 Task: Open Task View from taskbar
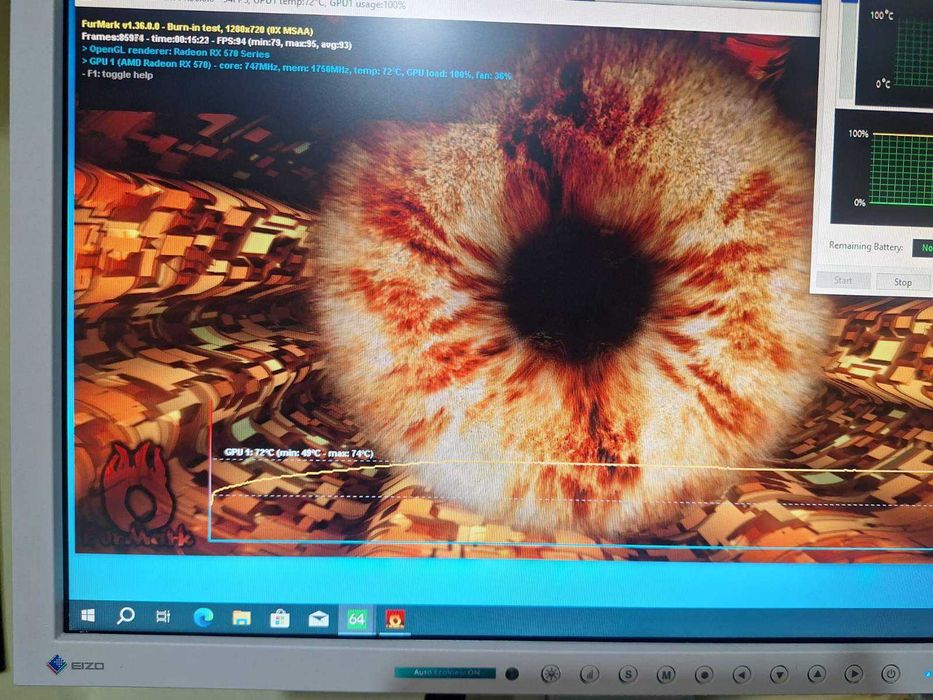click(163, 616)
